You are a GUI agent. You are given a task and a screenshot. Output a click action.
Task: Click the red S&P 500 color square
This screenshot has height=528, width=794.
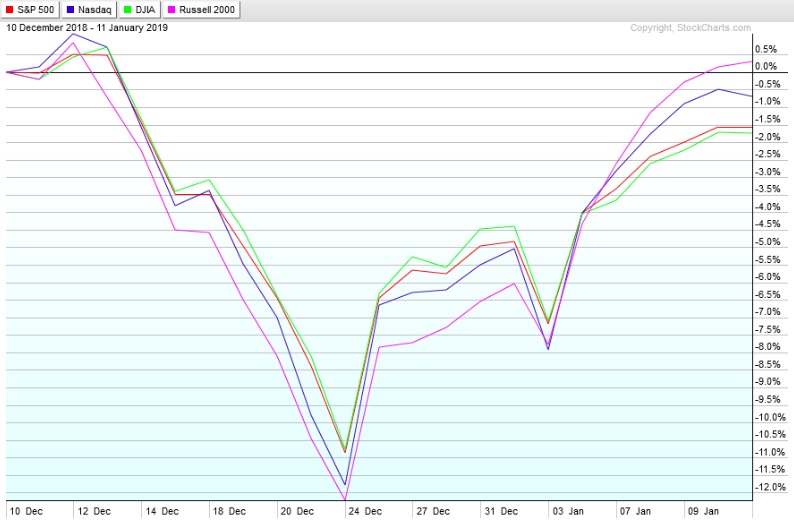pos(10,10)
